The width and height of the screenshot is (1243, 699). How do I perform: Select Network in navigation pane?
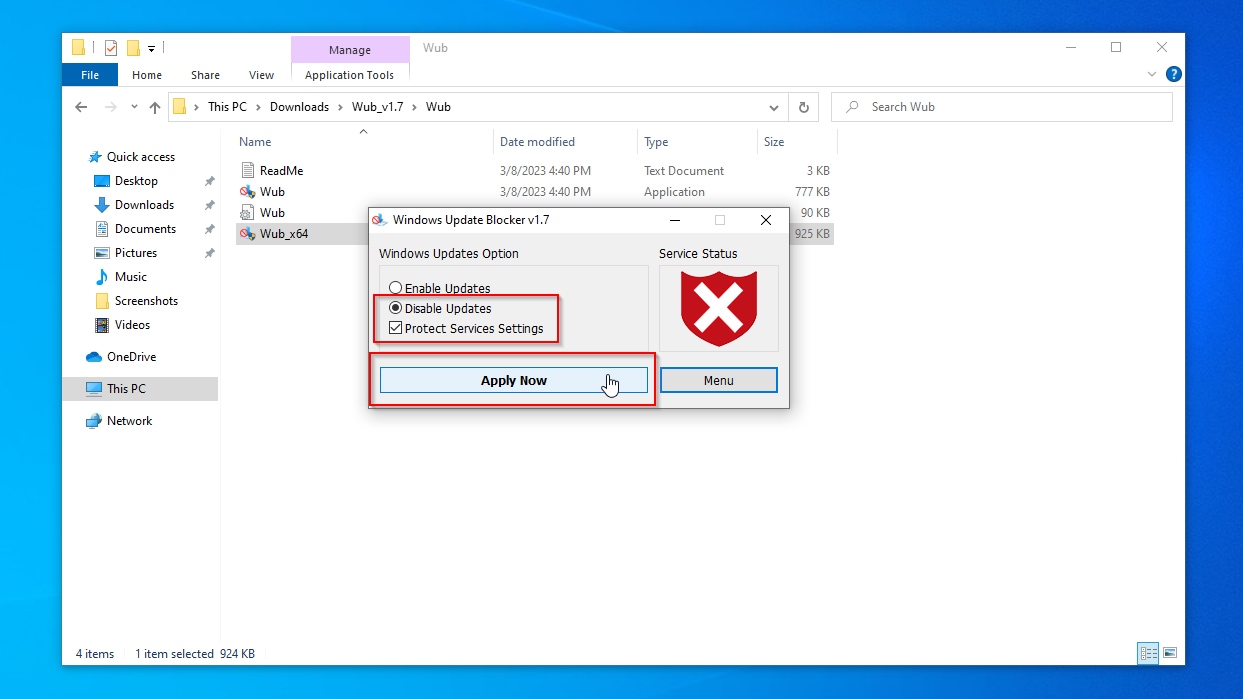(x=129, y=421)
